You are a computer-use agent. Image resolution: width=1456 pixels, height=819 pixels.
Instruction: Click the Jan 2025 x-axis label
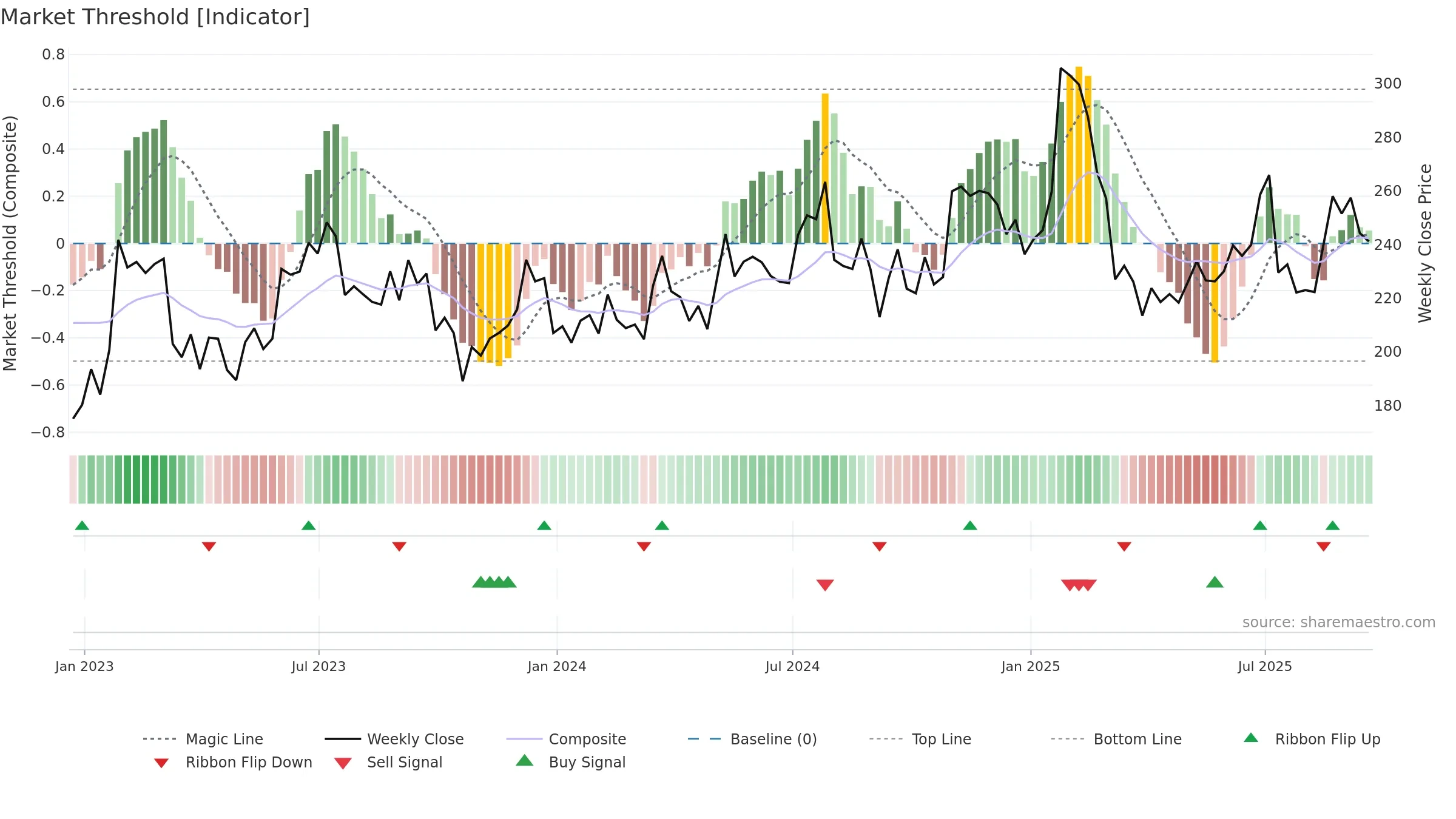tap(1031, 666)
